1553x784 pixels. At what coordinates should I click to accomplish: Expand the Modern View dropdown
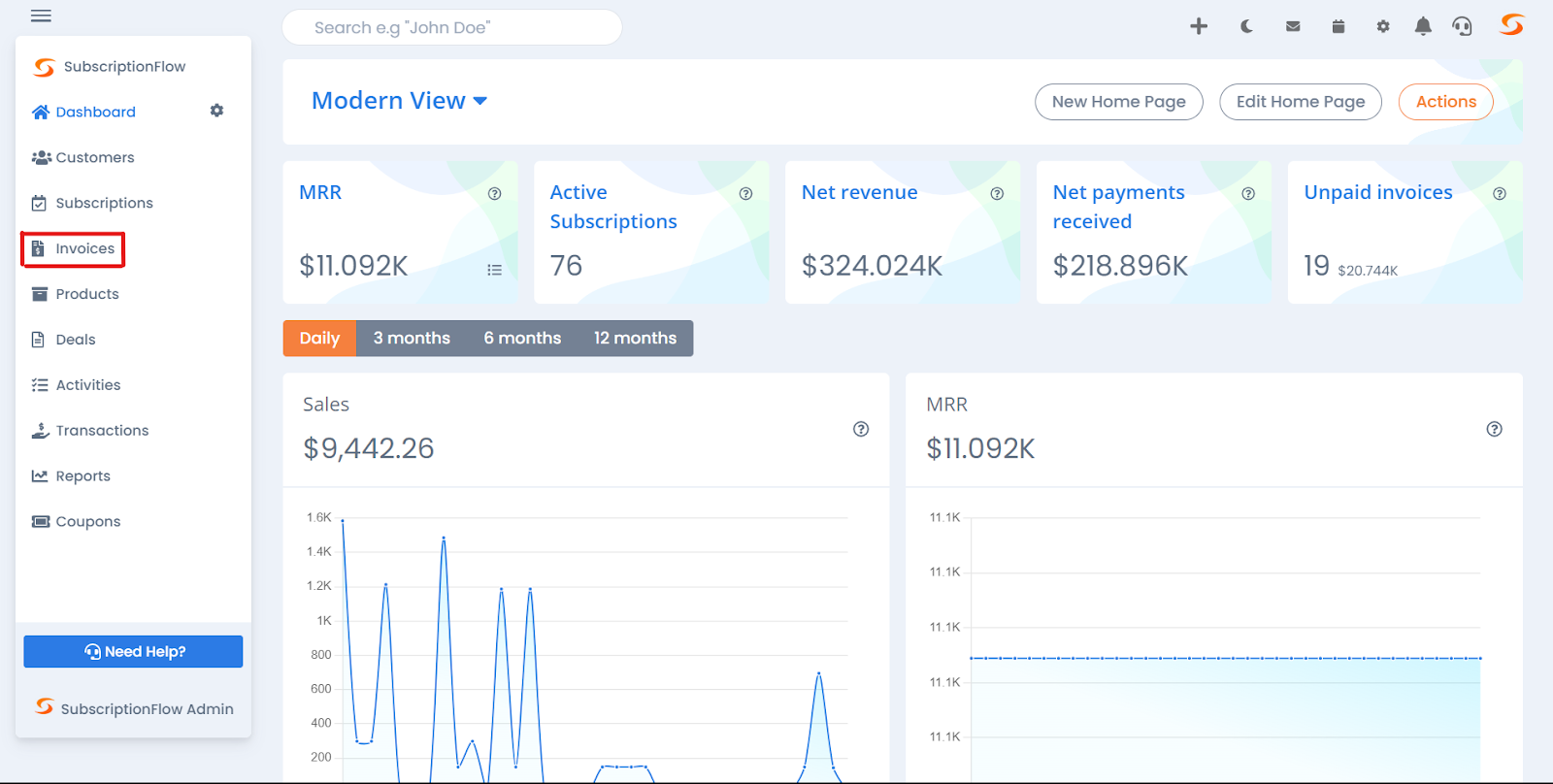pos(399,101)
